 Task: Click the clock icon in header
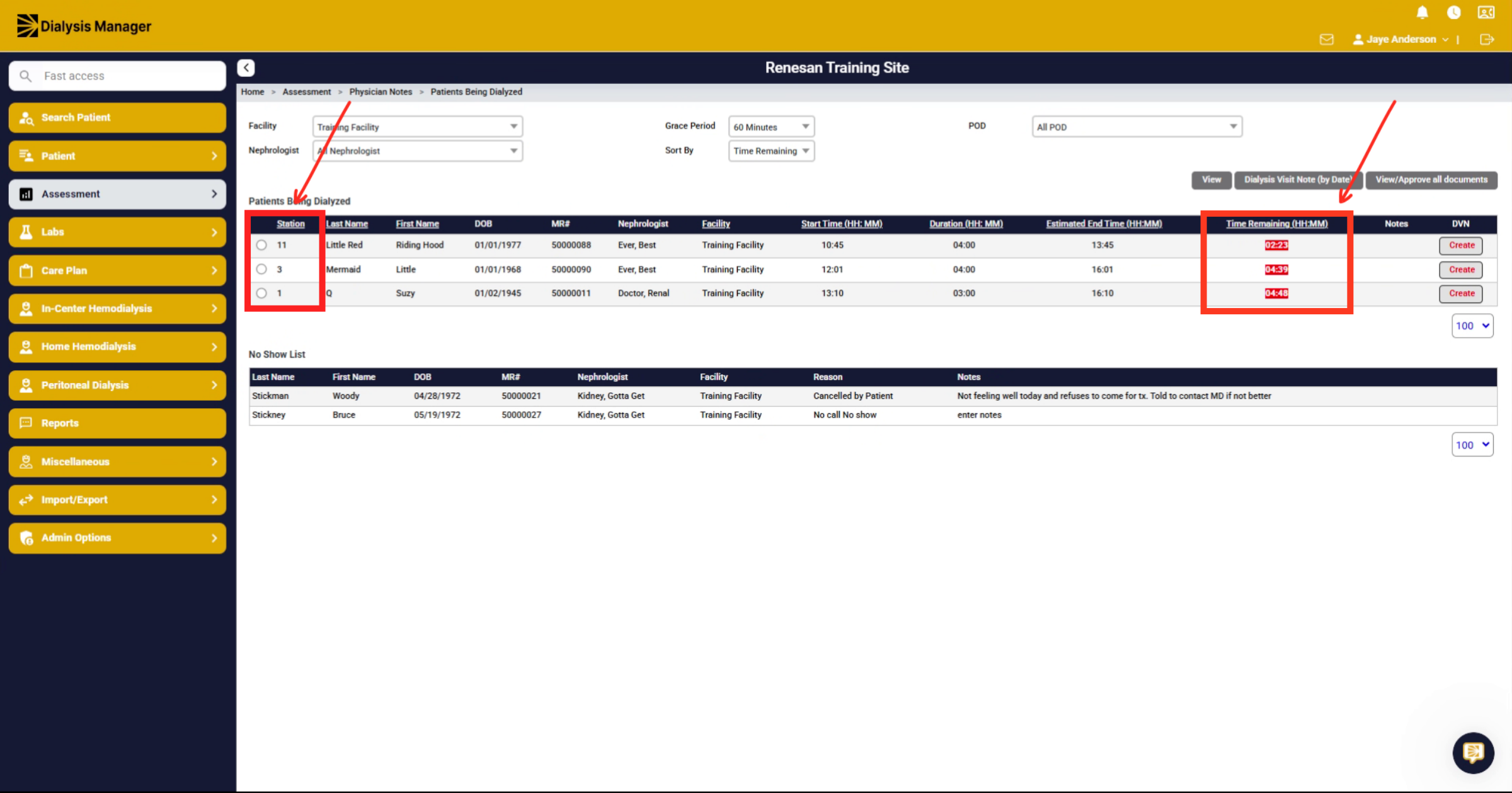(x=1454, y=13)
